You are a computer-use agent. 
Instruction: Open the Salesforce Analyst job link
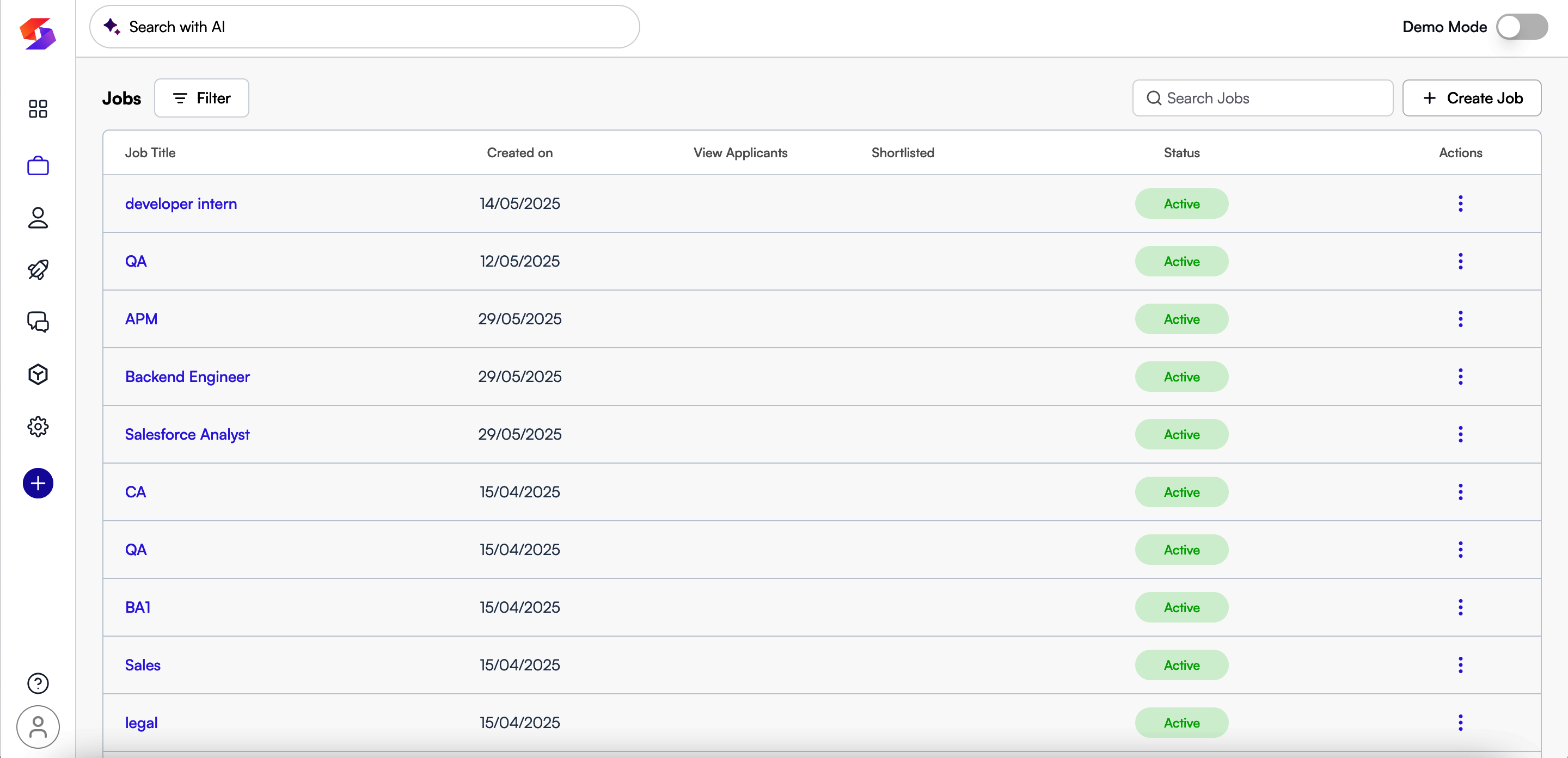(187, 434)
